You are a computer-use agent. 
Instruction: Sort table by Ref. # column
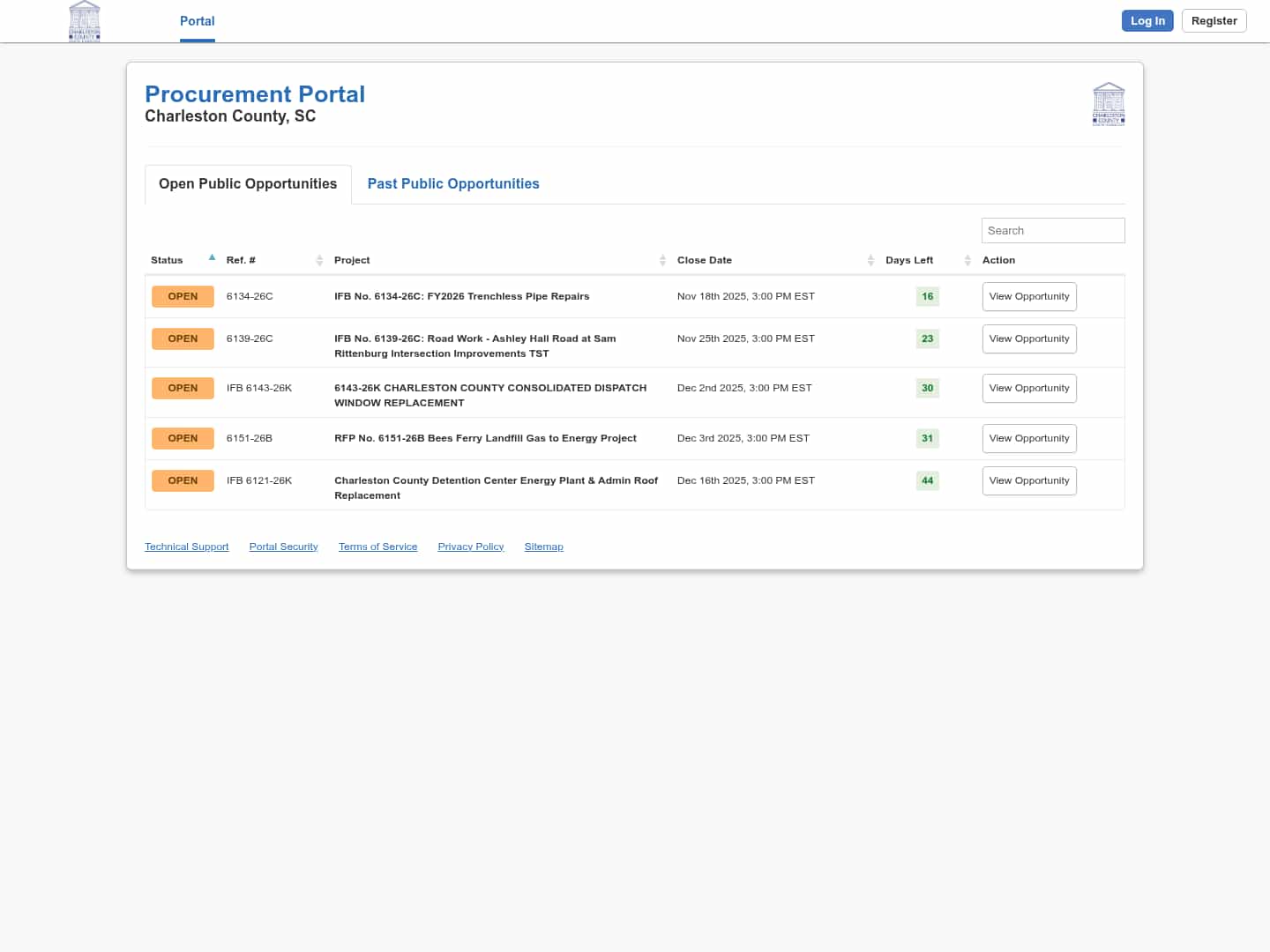point(319,260)
